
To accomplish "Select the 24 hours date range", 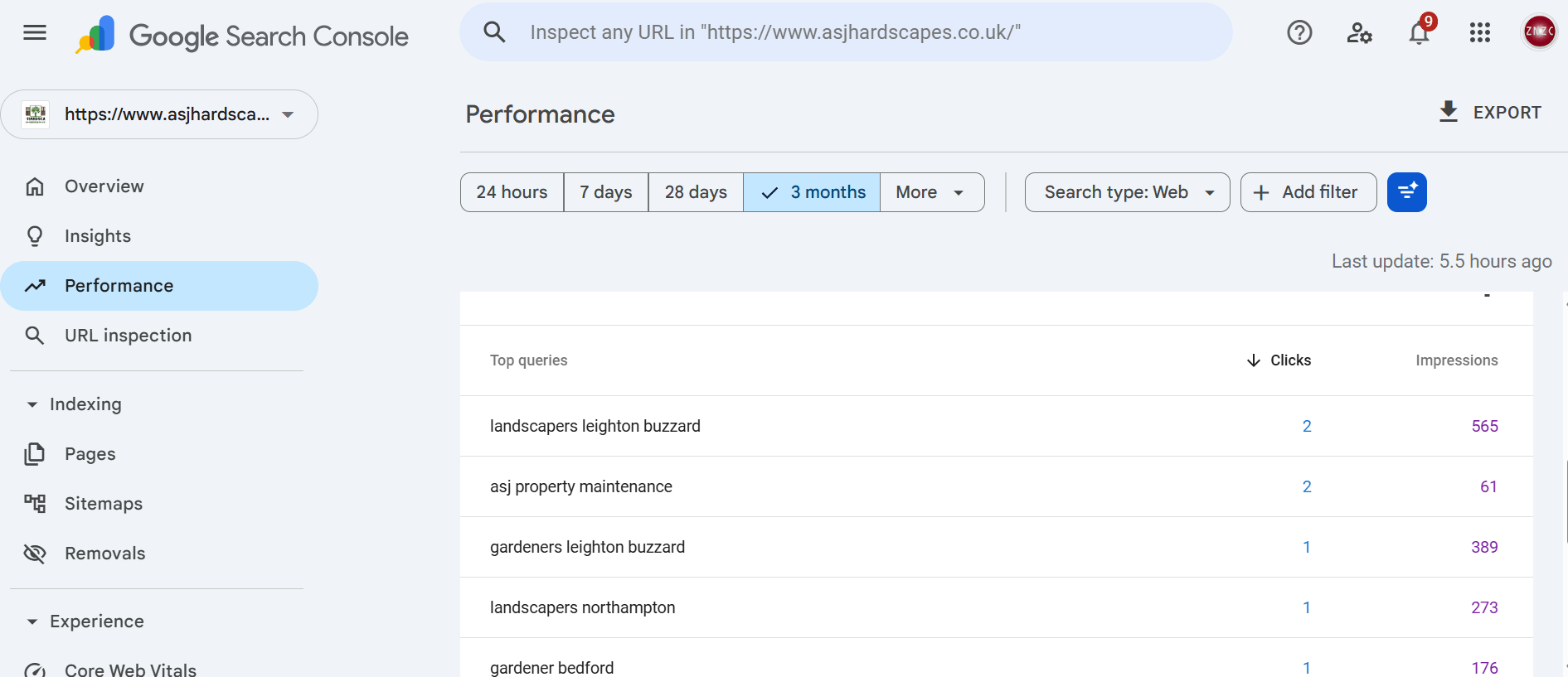I will [512, 192].
